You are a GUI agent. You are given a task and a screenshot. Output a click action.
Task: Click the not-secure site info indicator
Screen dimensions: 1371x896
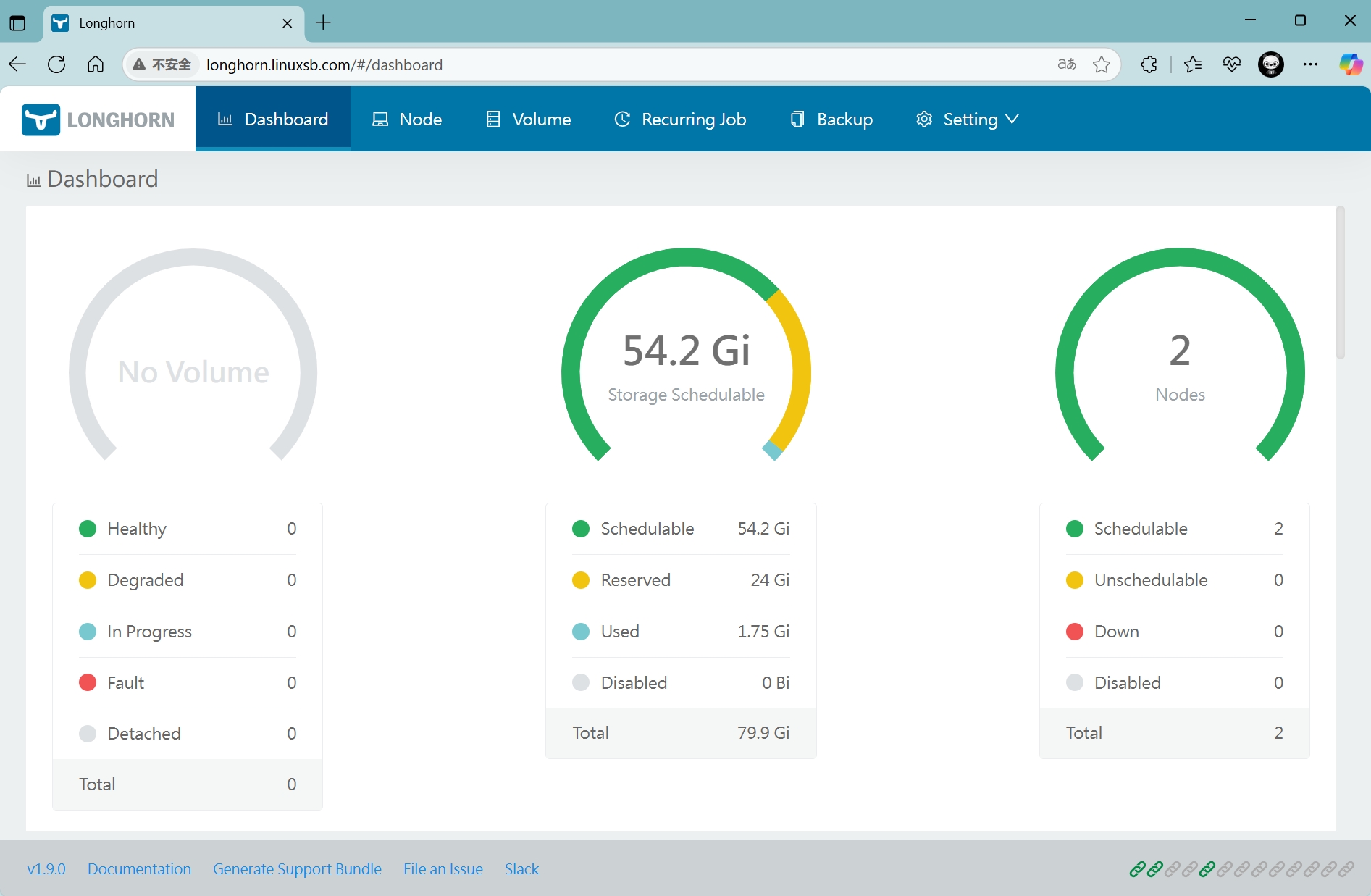click(162, 64)
